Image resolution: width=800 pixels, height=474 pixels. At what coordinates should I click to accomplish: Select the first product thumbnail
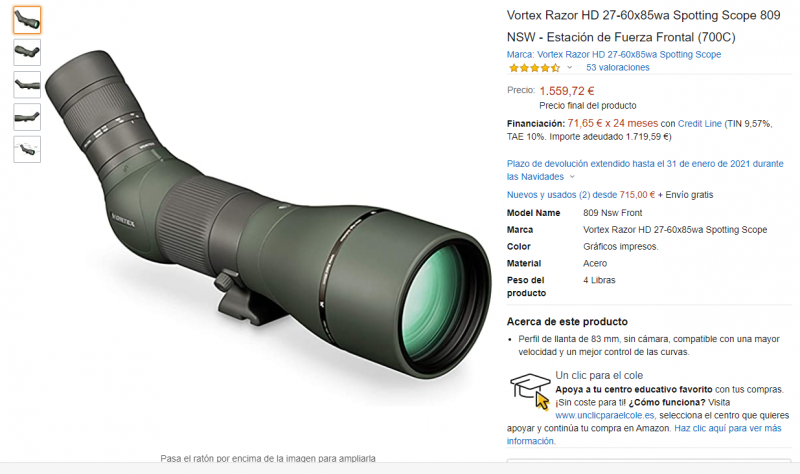coord(27,20)
